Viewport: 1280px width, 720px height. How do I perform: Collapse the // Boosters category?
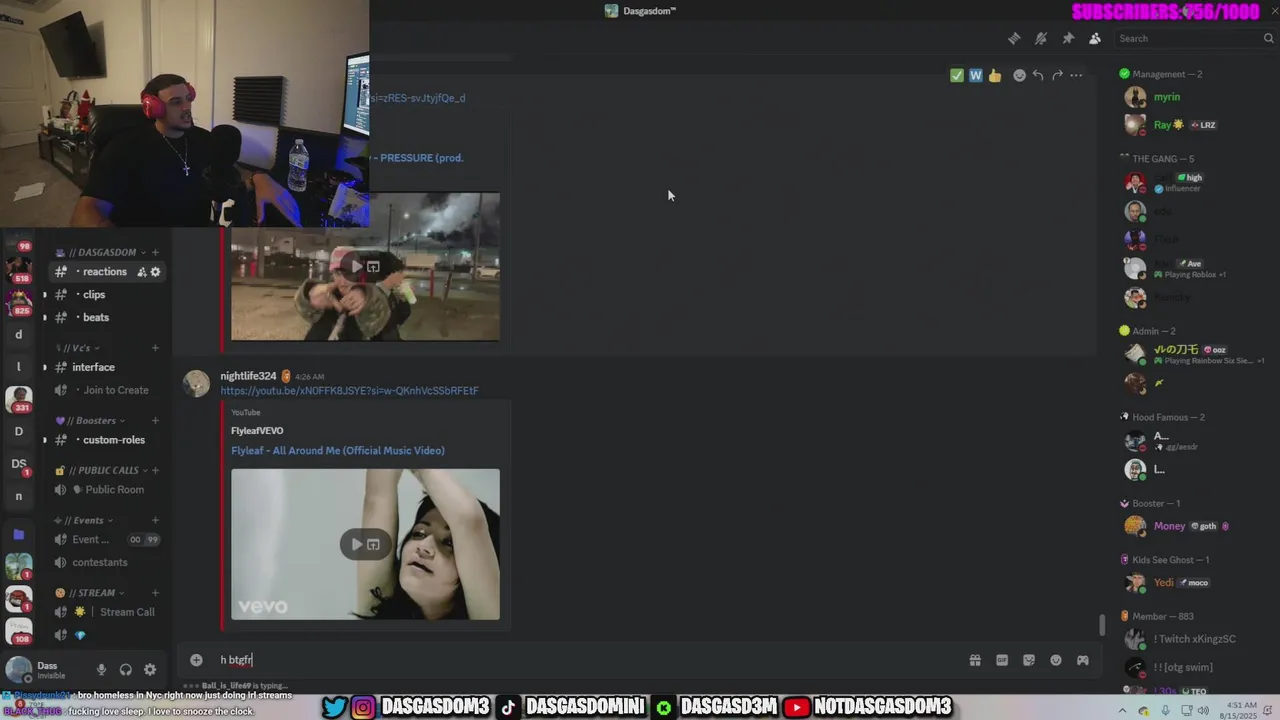click(90, 420)
